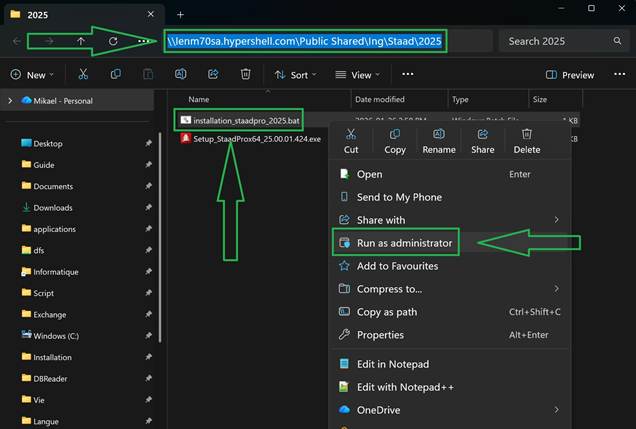
Task: Choose Open in the context menu
Action: [449, 174]
